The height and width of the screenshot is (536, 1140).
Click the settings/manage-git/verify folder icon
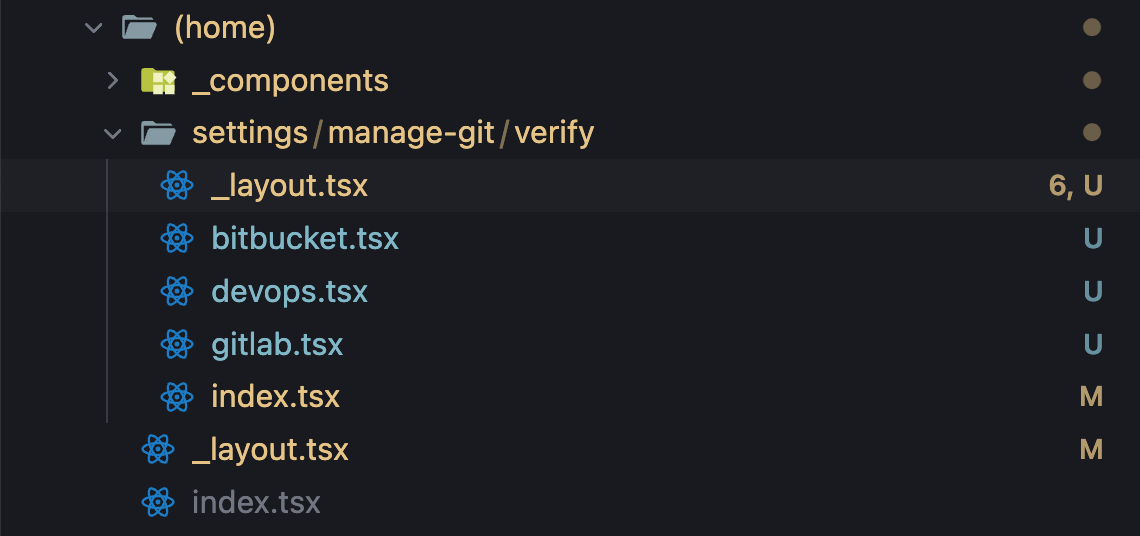point(158,133)
